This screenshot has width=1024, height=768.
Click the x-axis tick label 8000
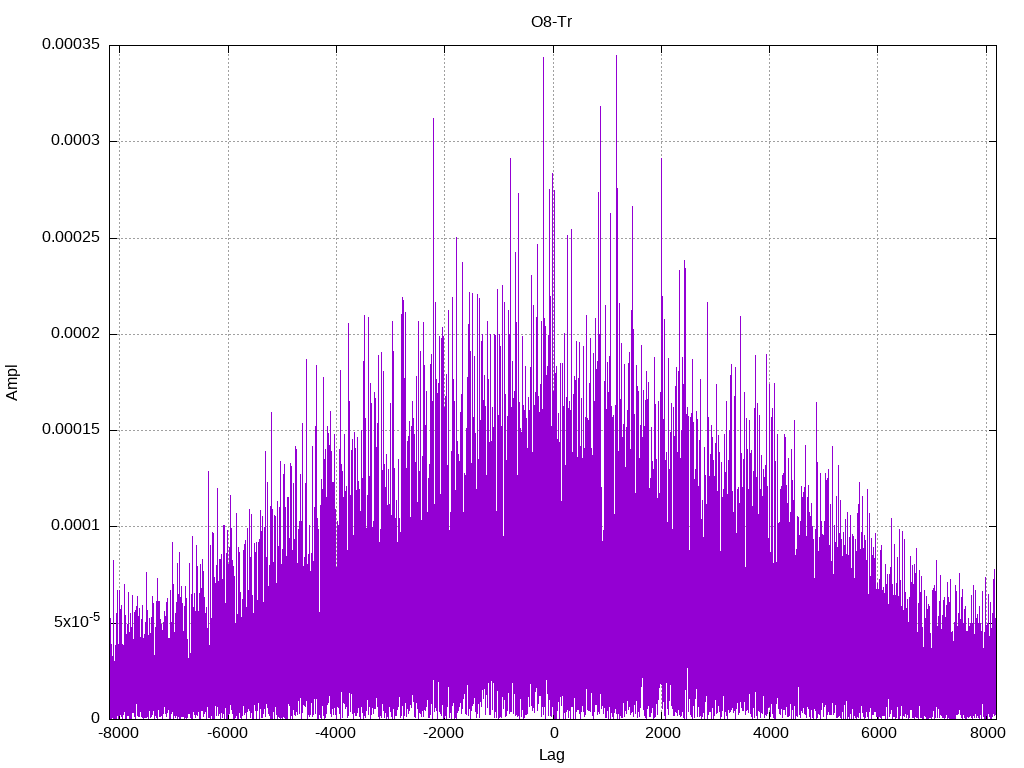[987, 733]
